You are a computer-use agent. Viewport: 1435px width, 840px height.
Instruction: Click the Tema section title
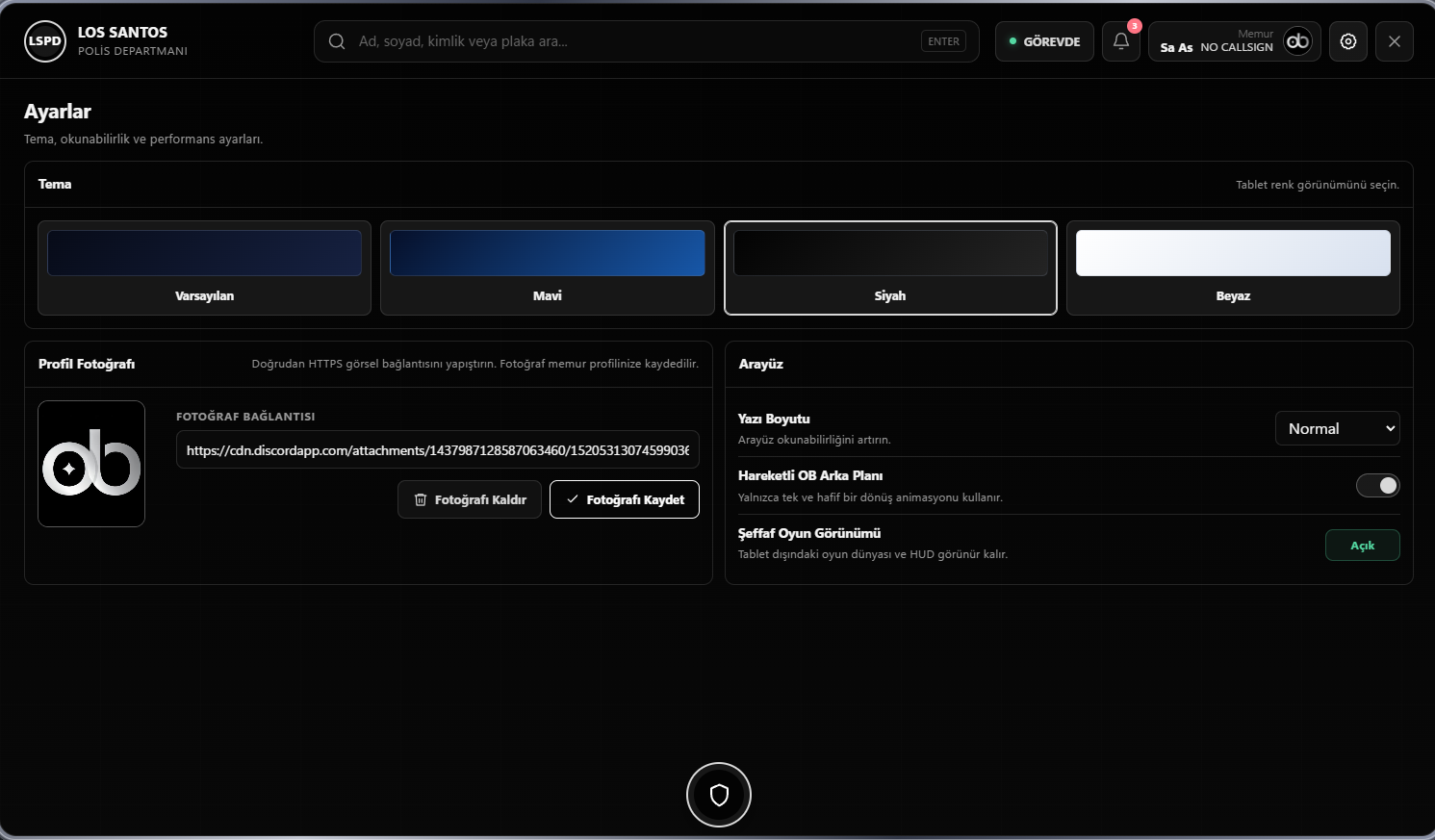click(x=55, y=184)
